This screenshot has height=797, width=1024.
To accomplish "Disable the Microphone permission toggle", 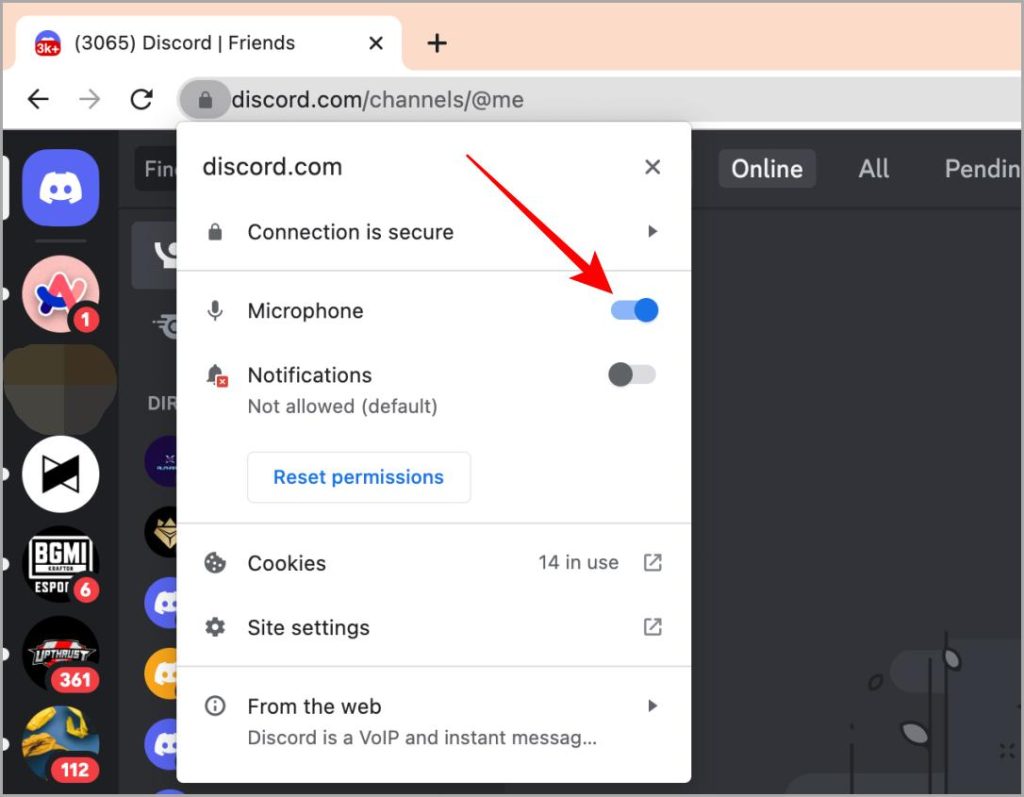I will tap(634, 311).
